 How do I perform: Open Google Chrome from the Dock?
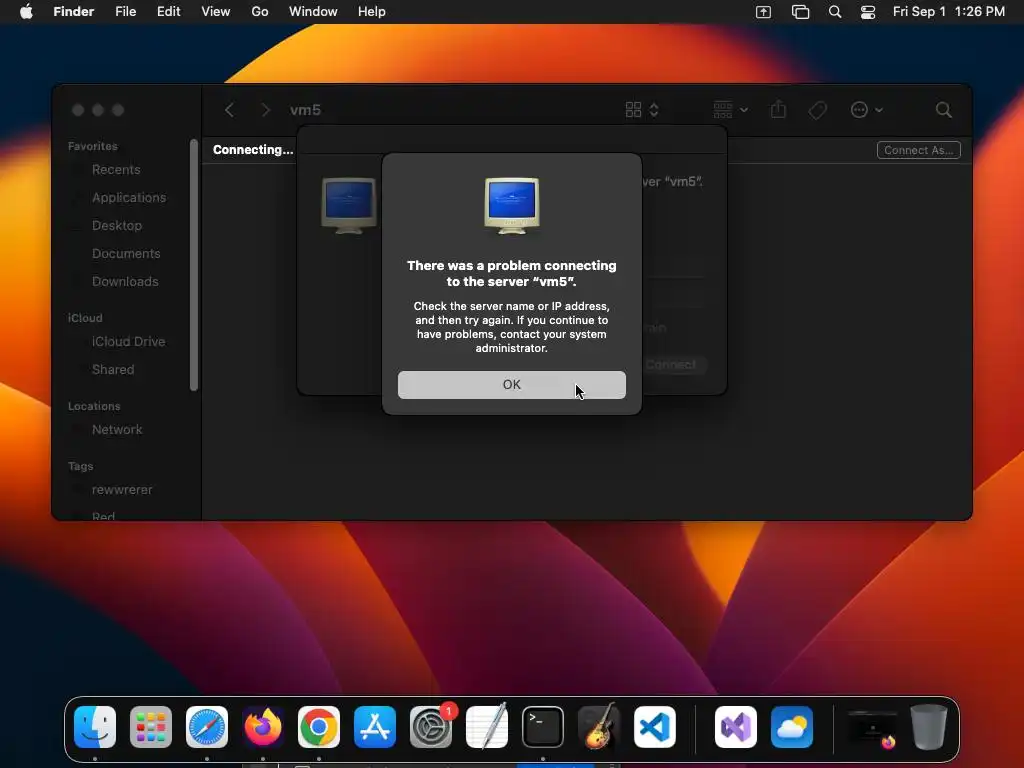coord(319,727)
